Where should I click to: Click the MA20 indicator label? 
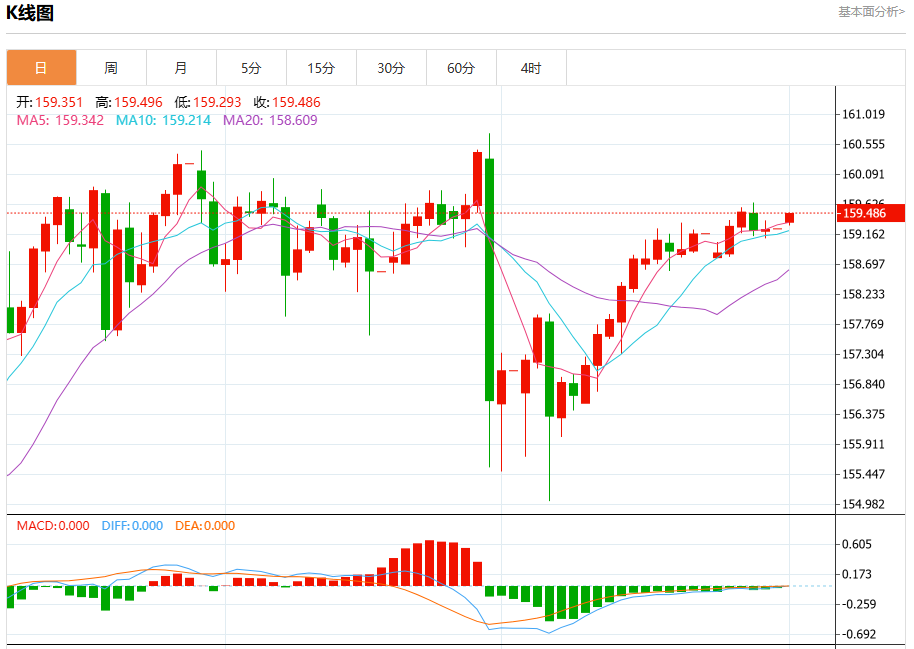tap(270, 120)
